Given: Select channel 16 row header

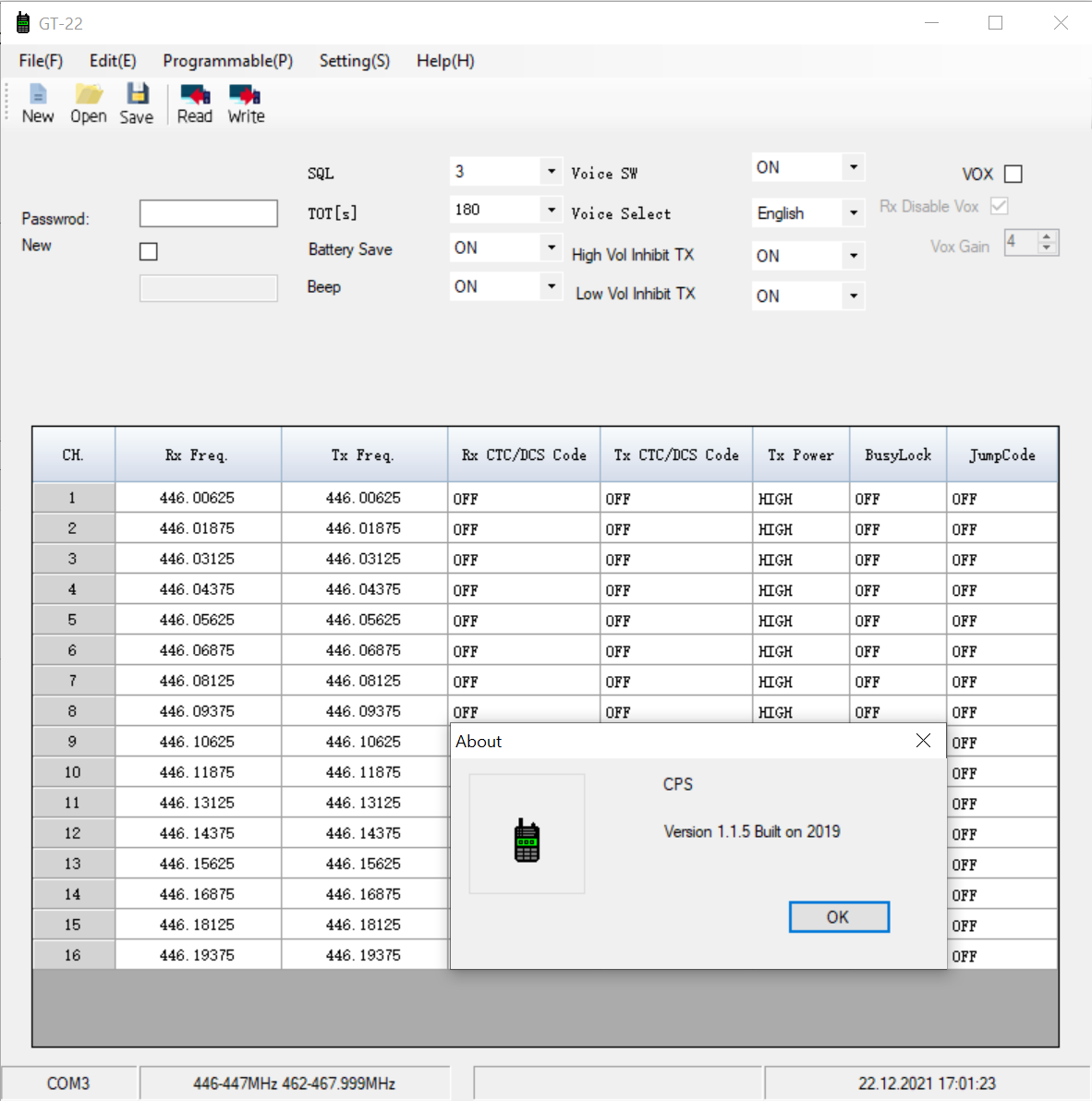Looking at the screenshot, I should pyautogui.click(x=73, y=955).
